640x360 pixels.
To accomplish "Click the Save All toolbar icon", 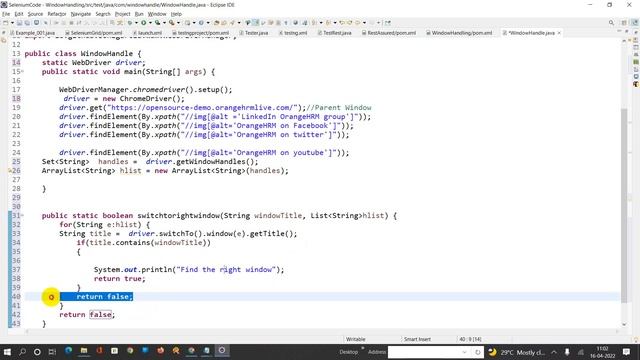I will click(x=27, y=23).
